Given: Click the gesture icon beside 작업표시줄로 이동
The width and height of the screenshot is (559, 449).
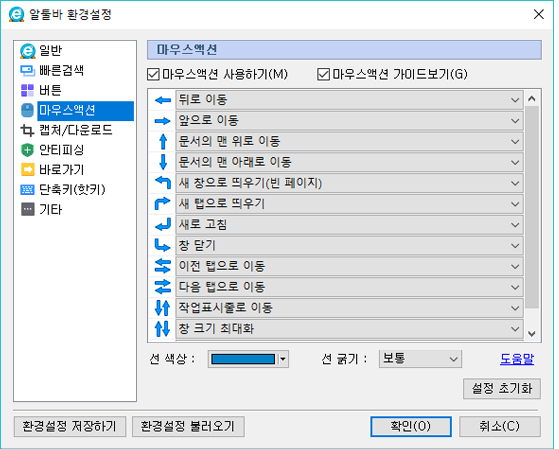Looking at the screenshot, I should point(163,308).
